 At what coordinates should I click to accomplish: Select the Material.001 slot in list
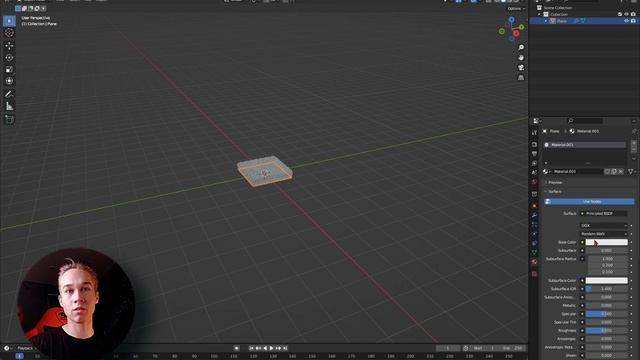[x=584, y=145]
